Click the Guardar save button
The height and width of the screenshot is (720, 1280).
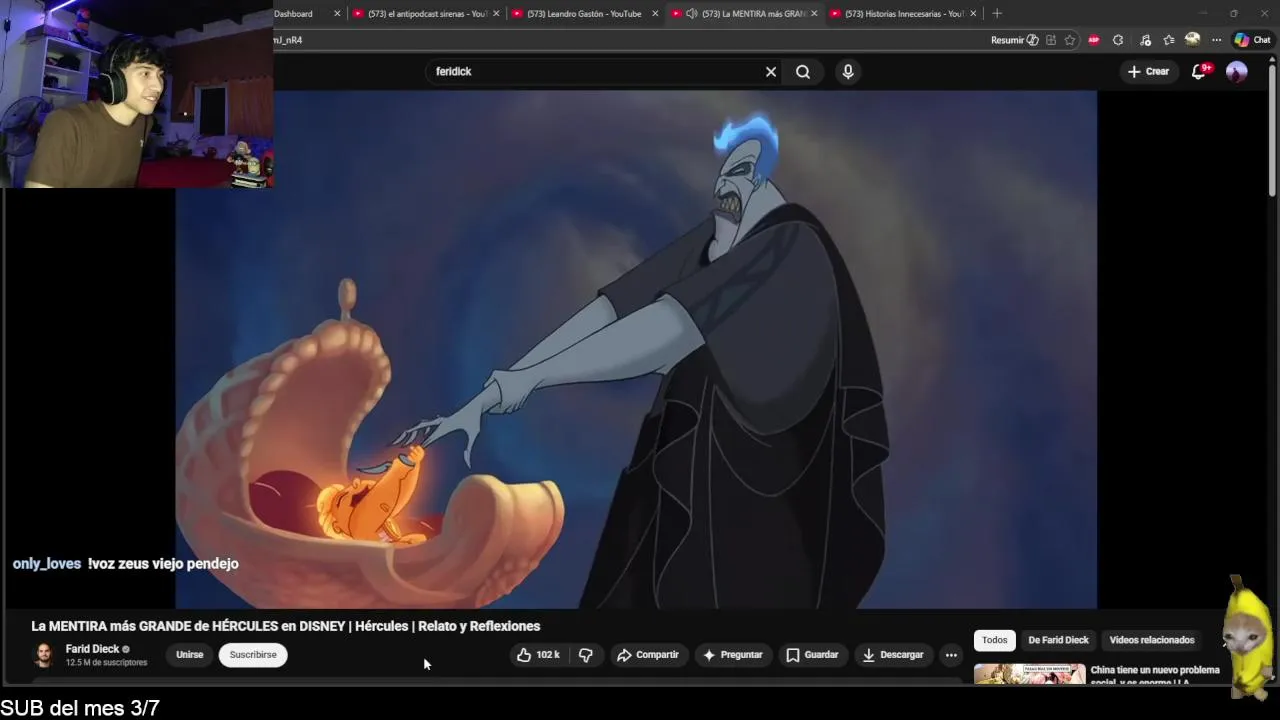pos(812,655)
